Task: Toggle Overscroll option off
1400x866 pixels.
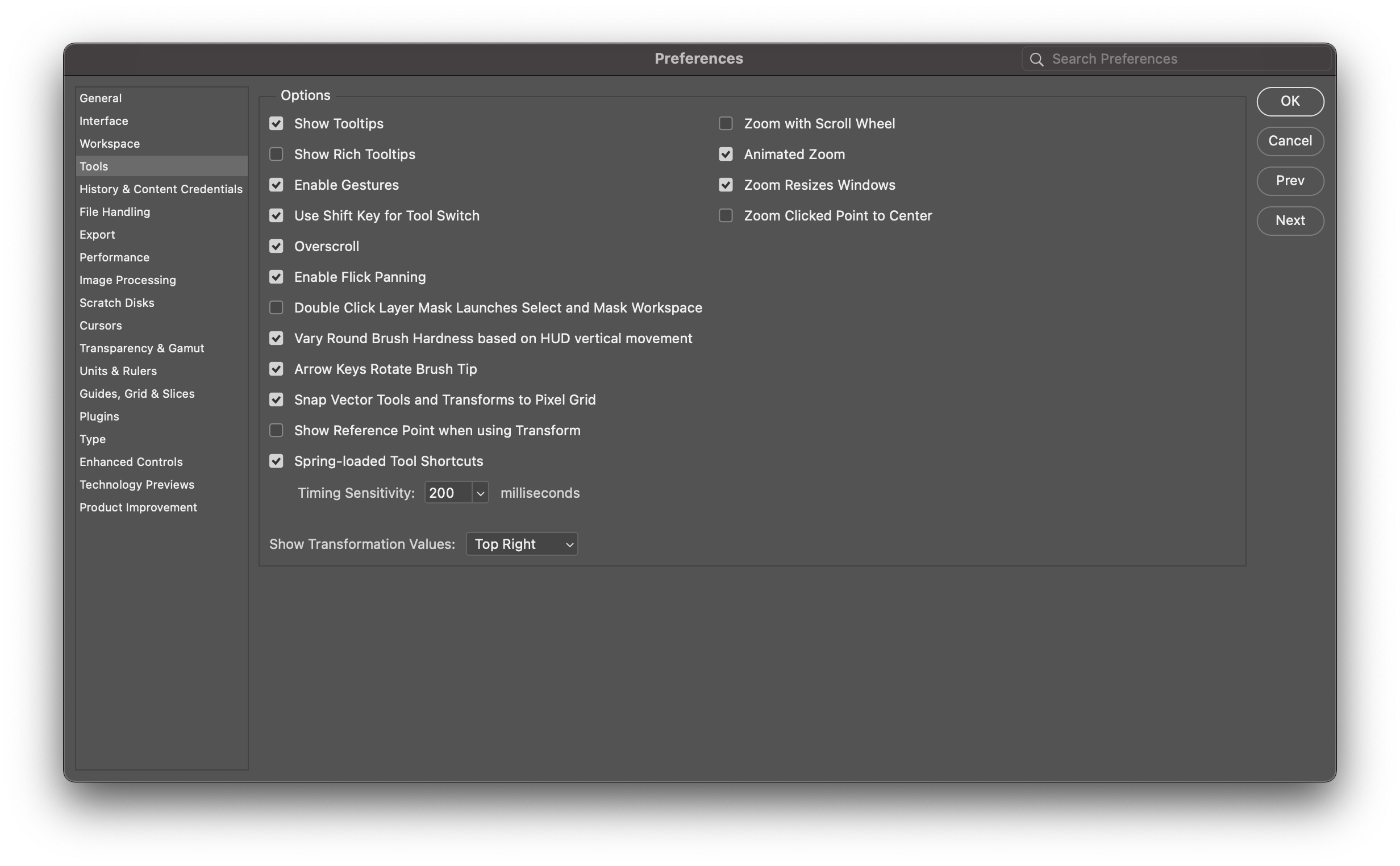Action: (276, 246)
